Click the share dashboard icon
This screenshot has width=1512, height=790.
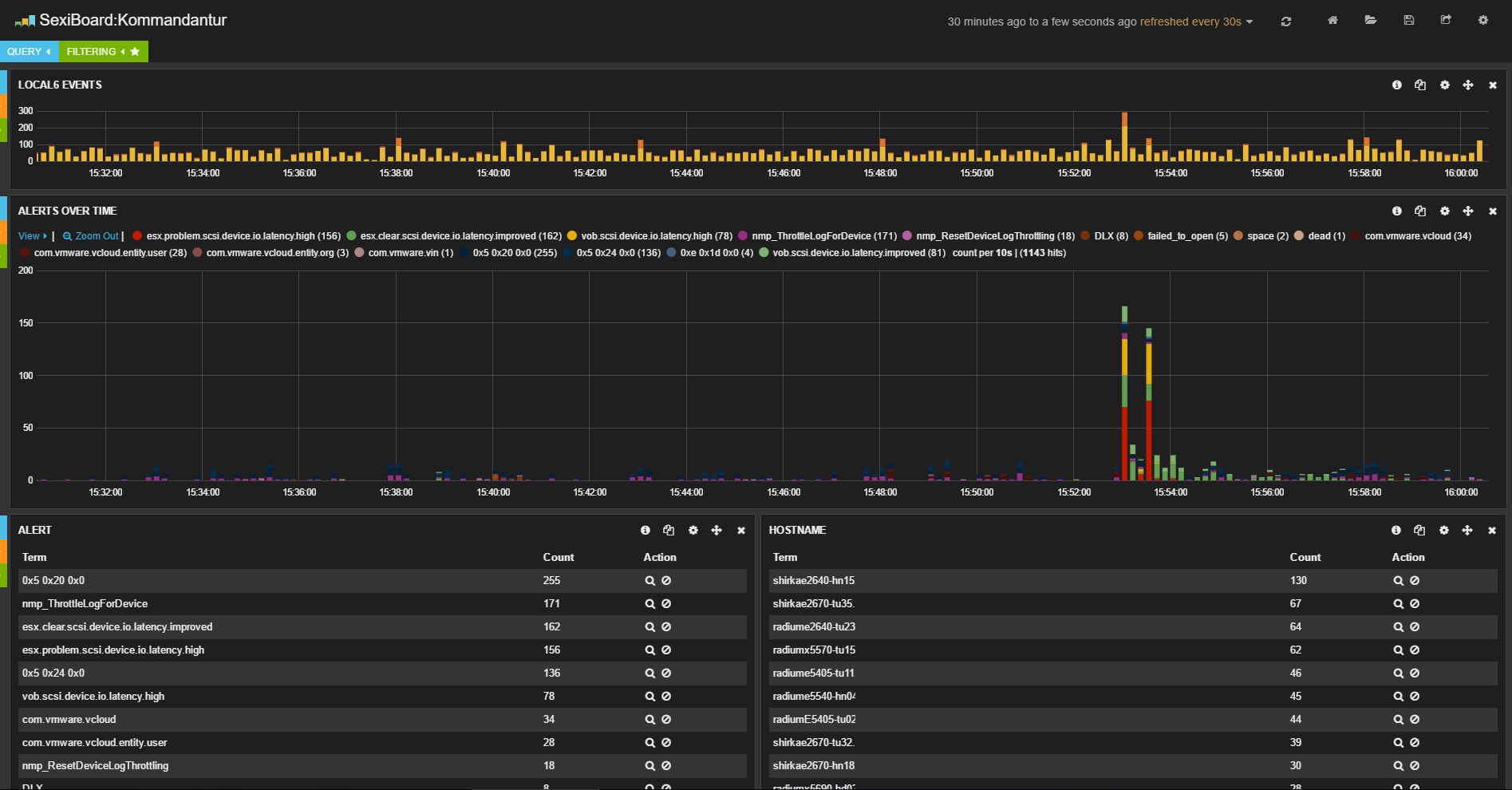pyautogui.click(x=1446, y=21)
